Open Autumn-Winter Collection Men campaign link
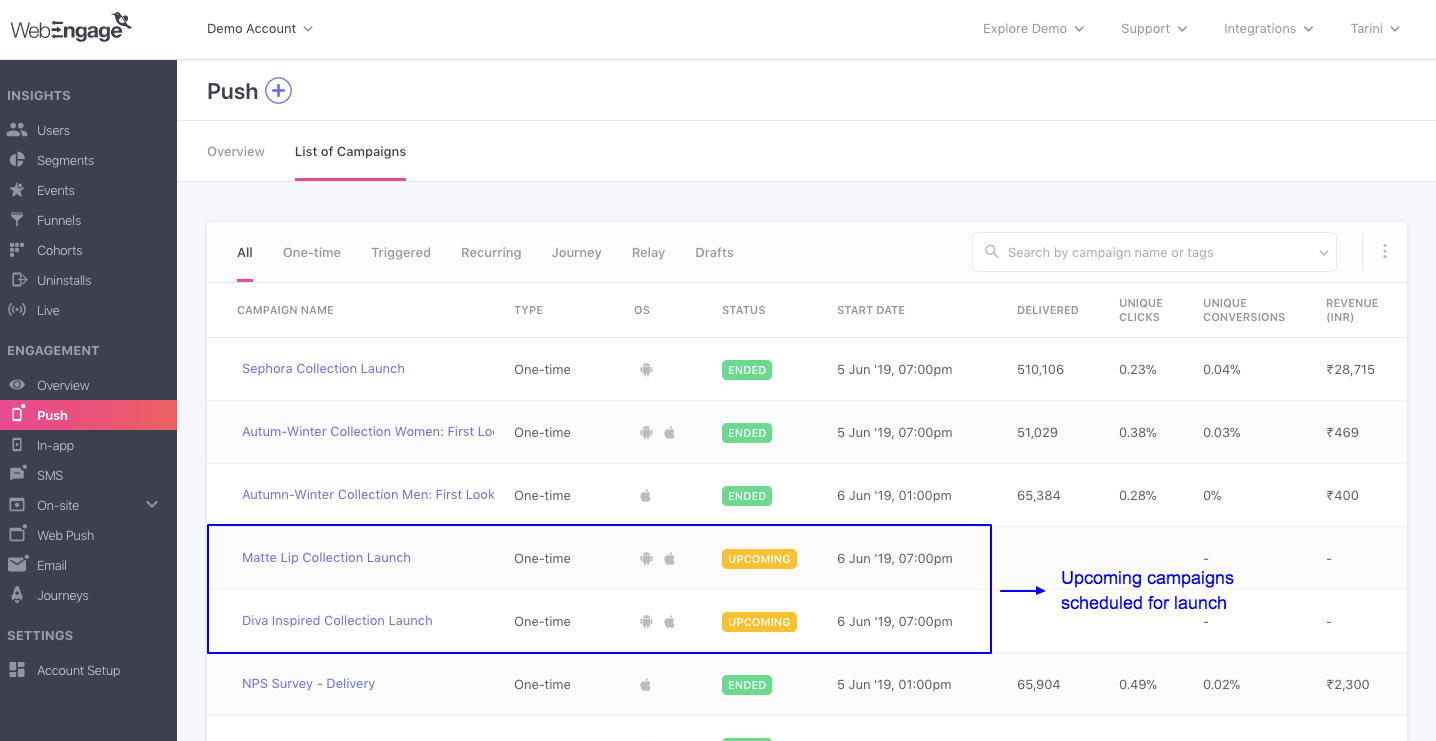The height and width of the screenshot is (741, 1436). [368, 495]
